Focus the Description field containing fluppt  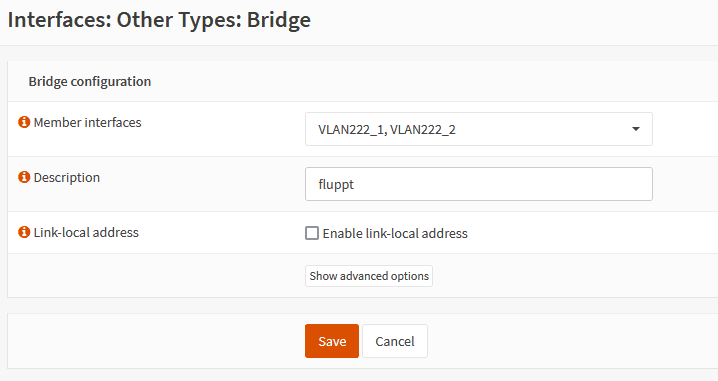point(479,184)
